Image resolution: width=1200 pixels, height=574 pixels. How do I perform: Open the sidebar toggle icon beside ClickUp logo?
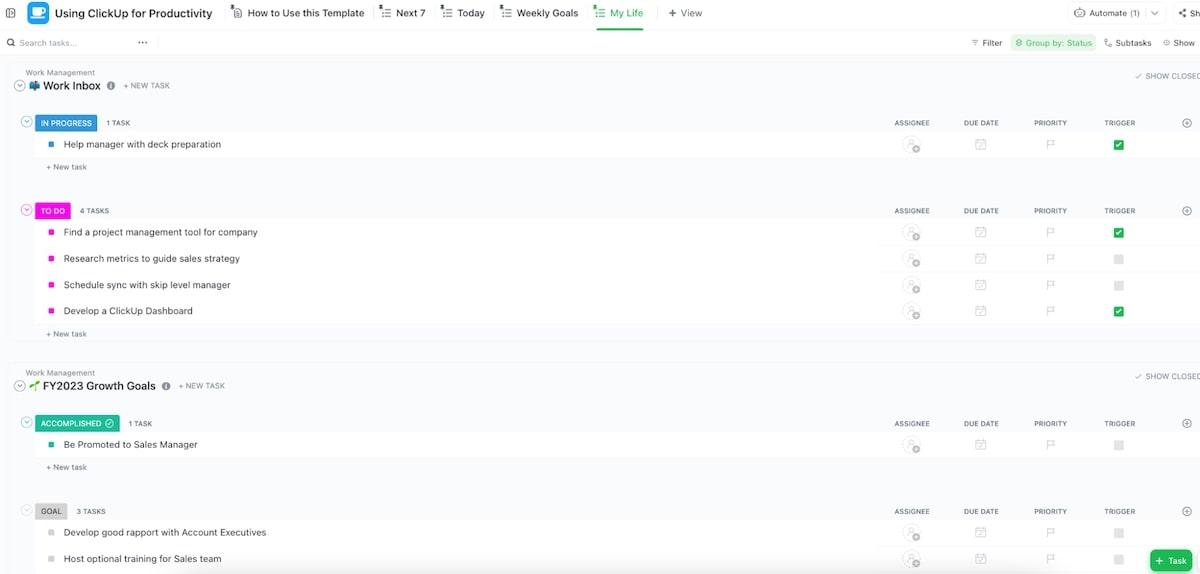tap(11, 13)
